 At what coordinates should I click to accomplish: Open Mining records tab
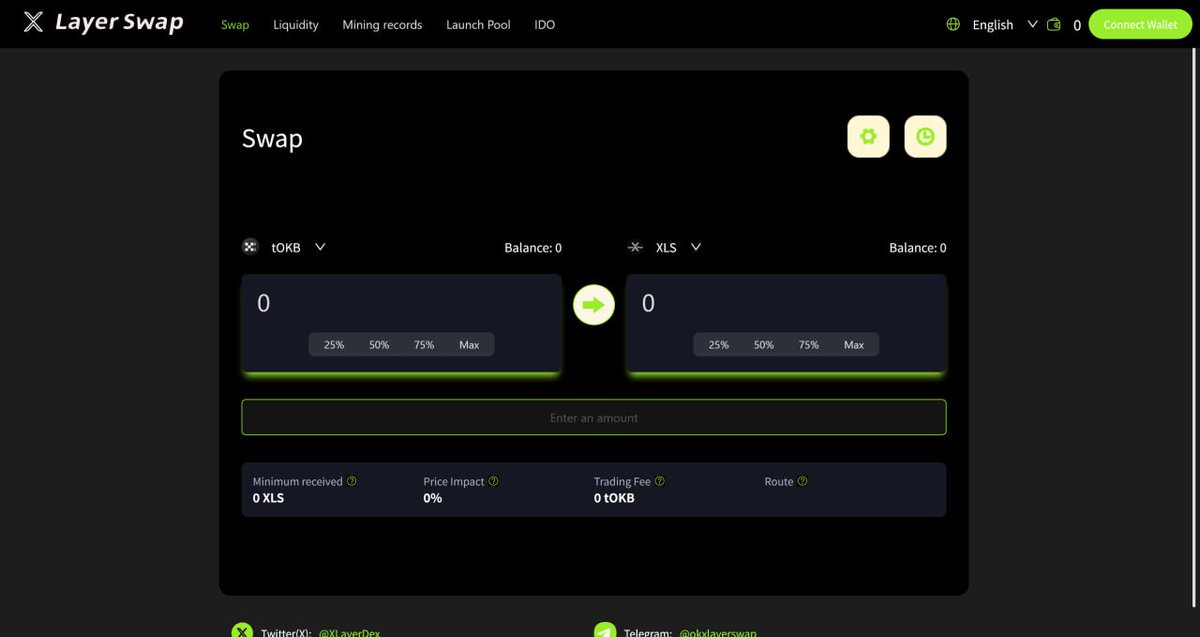click(x=382, y=24)
